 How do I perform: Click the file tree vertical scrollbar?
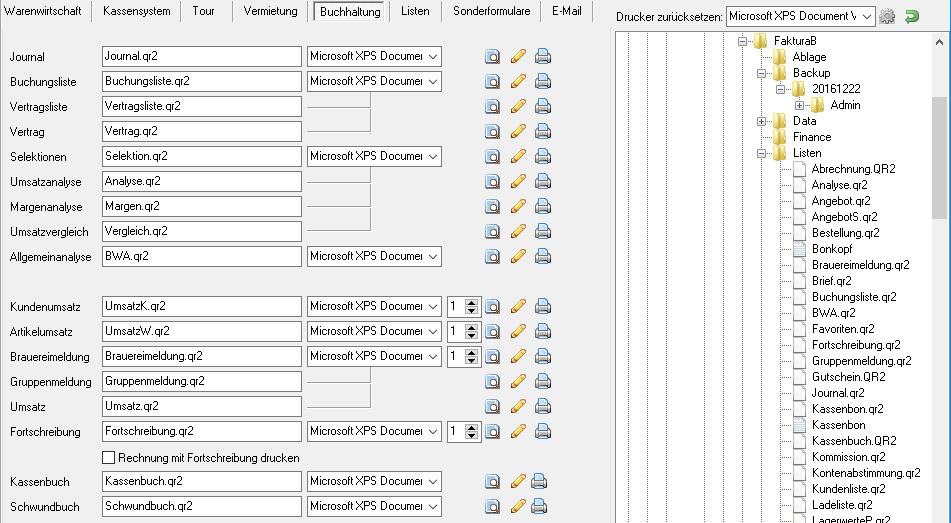pyautogui.click(x=939, y=158)
